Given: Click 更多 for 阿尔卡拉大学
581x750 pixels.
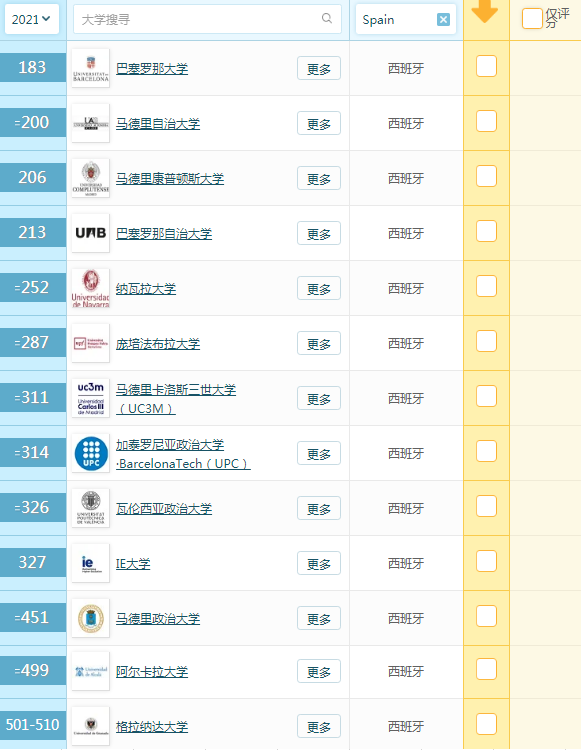Looking at the screenshot, I should [x=319, y=672].
